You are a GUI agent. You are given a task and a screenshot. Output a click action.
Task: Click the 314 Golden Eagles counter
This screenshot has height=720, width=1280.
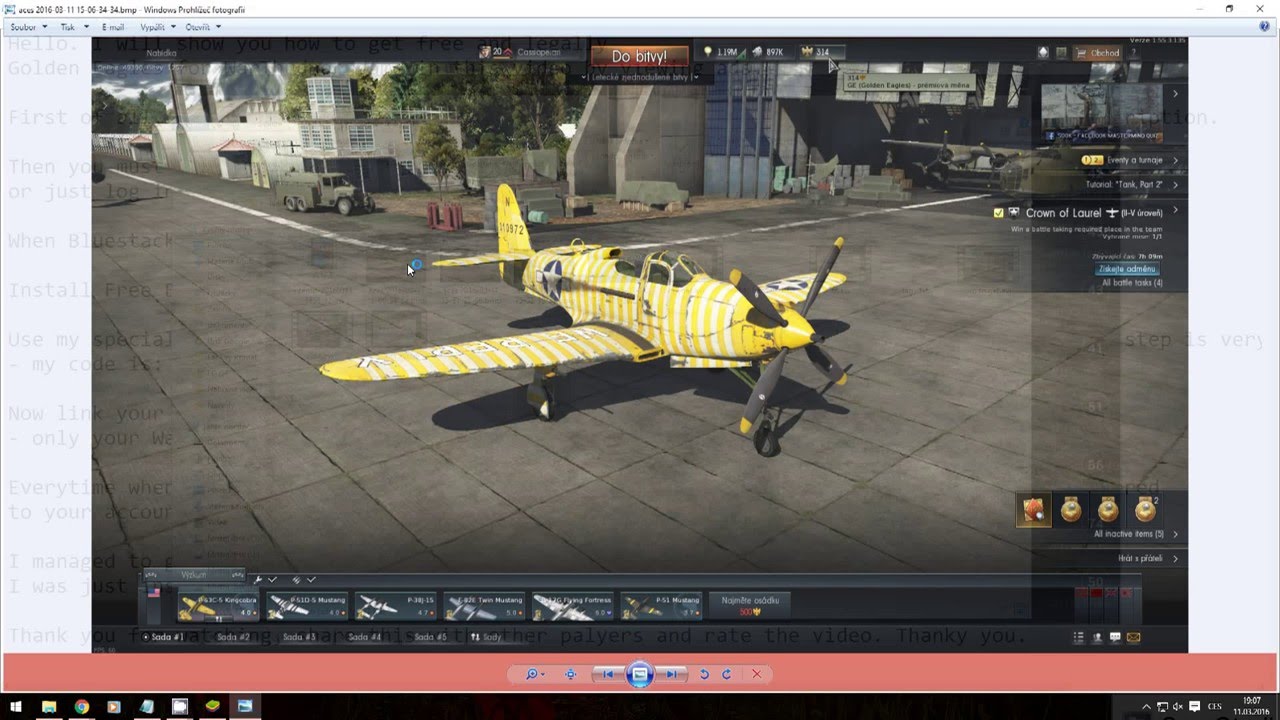[x=818, y=52]
